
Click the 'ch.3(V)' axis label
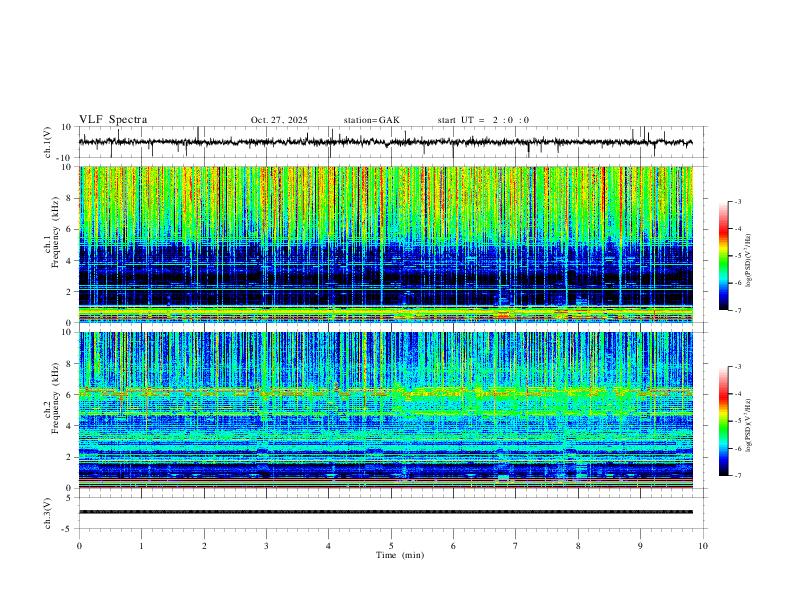[48, 514]
